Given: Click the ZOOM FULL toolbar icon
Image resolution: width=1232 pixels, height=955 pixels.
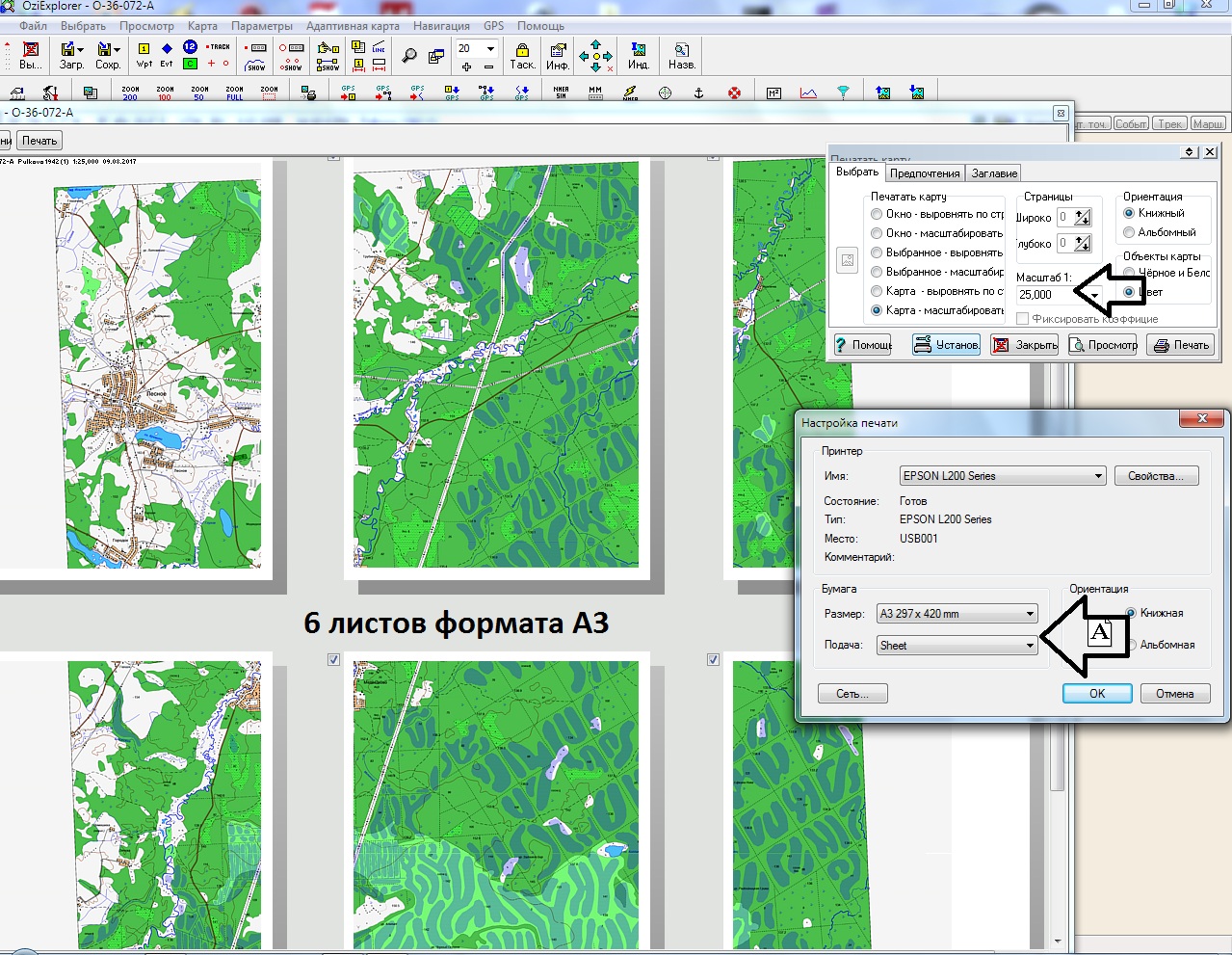Looking at the screenshot, I should tap(234, 93).
